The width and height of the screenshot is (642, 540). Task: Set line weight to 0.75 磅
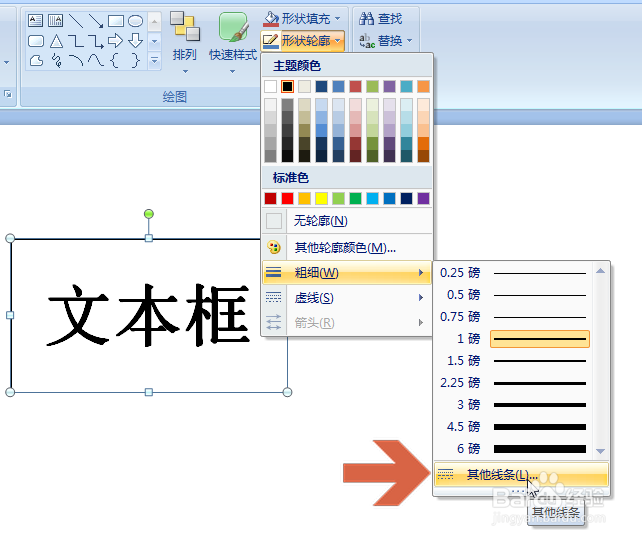pos(513,317)
